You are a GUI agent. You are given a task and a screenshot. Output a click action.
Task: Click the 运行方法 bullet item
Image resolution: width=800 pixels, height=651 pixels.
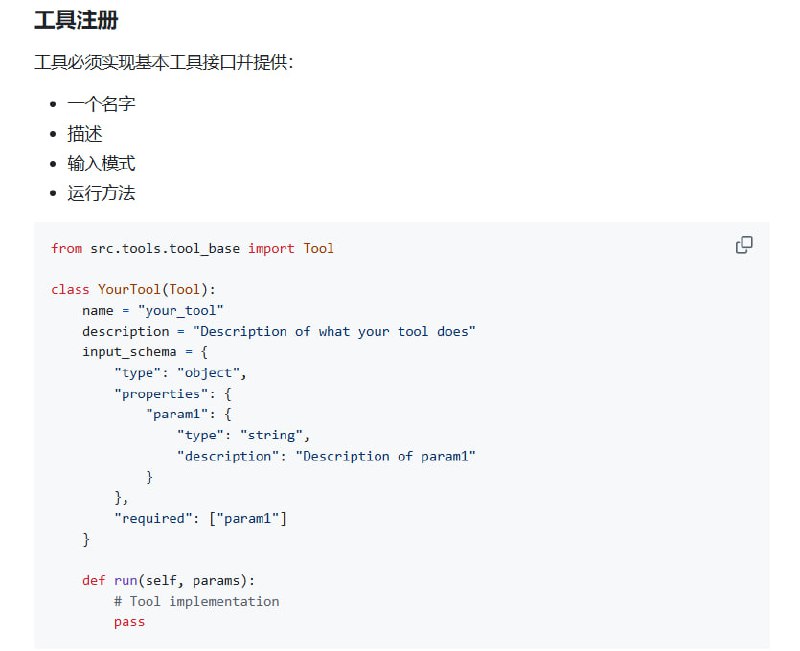point(101,194)
